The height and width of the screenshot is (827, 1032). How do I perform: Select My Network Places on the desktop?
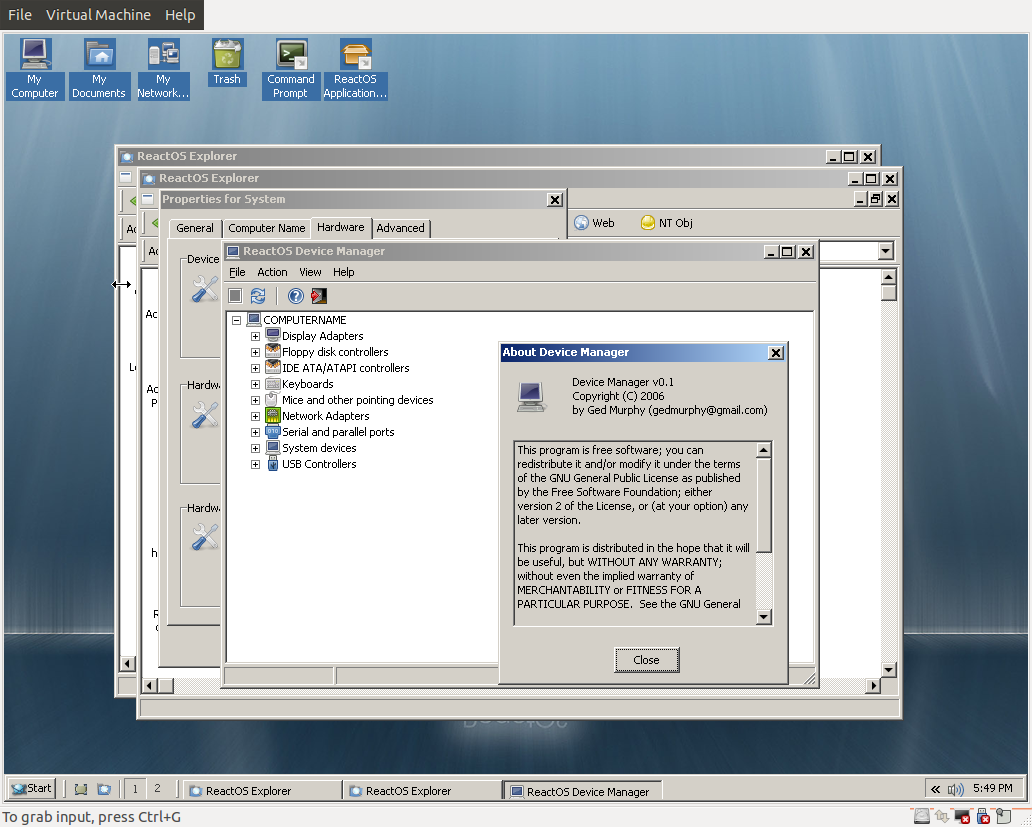162,55
